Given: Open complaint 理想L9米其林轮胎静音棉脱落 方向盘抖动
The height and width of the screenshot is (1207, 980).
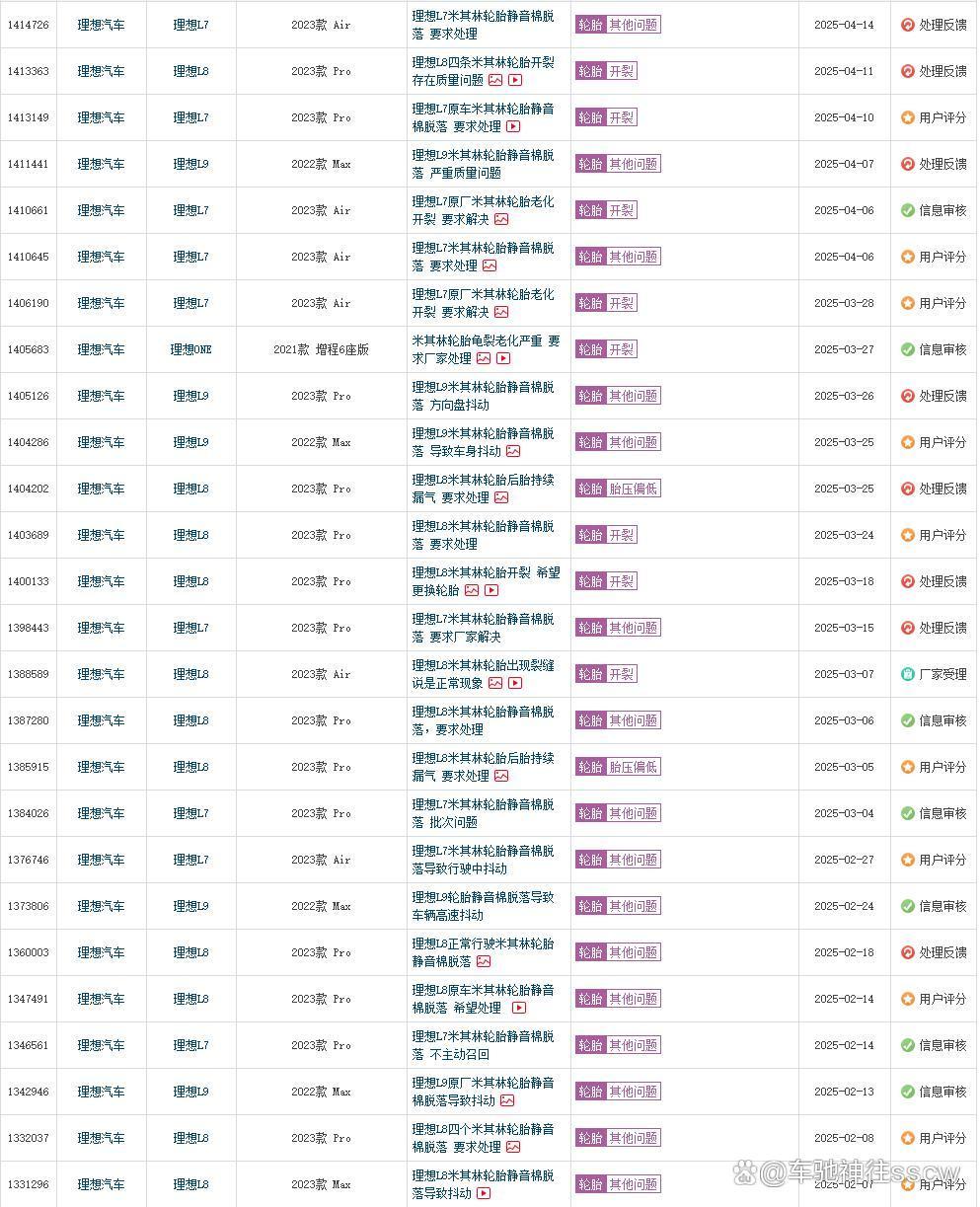Looking at the screenshot, I should coord(483,396).
